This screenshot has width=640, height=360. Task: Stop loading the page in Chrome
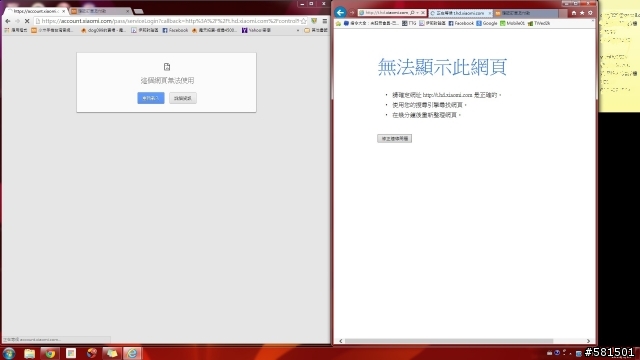tap(27, 21)
